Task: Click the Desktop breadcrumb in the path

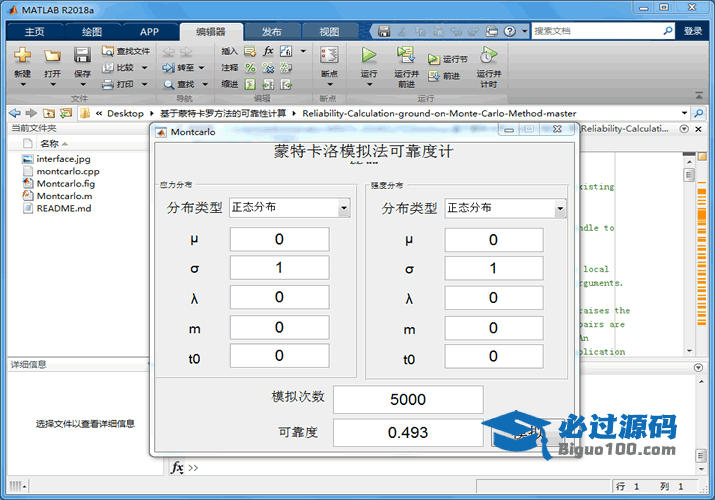Action: click(125, 113)
